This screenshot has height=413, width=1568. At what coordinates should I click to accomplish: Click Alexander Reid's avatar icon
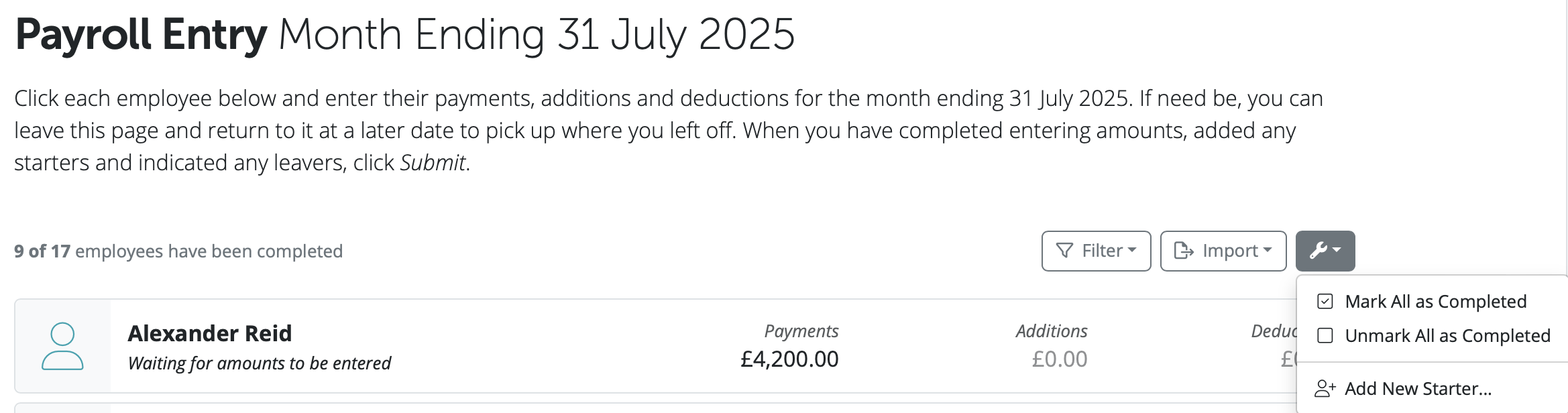coord(62,346)
